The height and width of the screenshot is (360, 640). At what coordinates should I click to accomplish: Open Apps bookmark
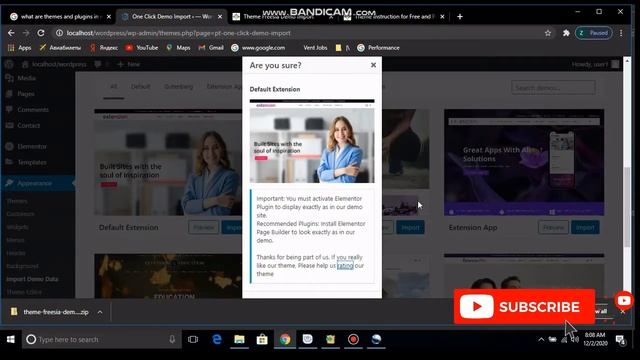pyautogui.click(x=20, y=48)
